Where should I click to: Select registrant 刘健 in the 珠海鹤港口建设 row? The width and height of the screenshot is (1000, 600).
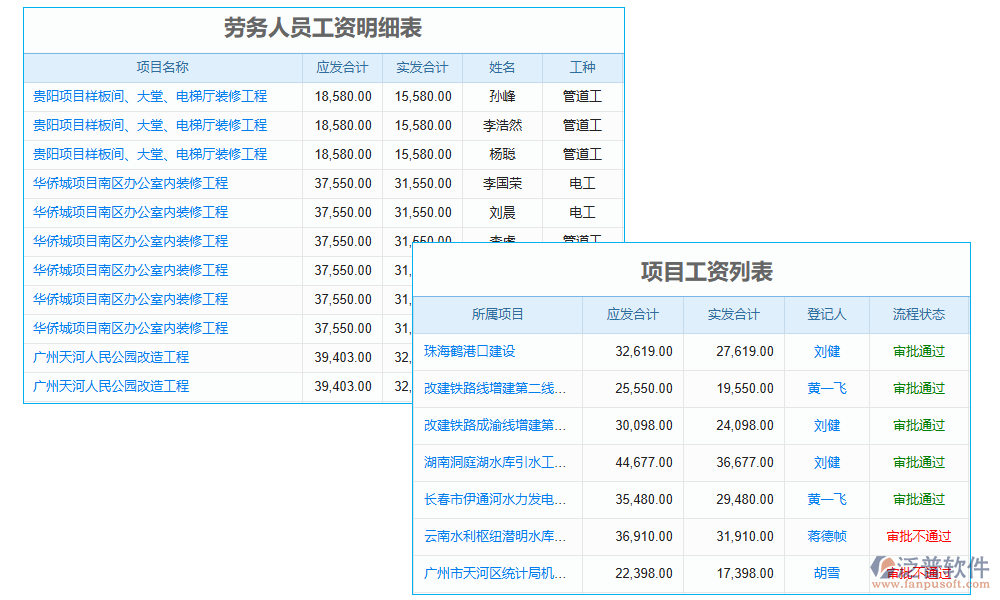click(x=827, y=352)
